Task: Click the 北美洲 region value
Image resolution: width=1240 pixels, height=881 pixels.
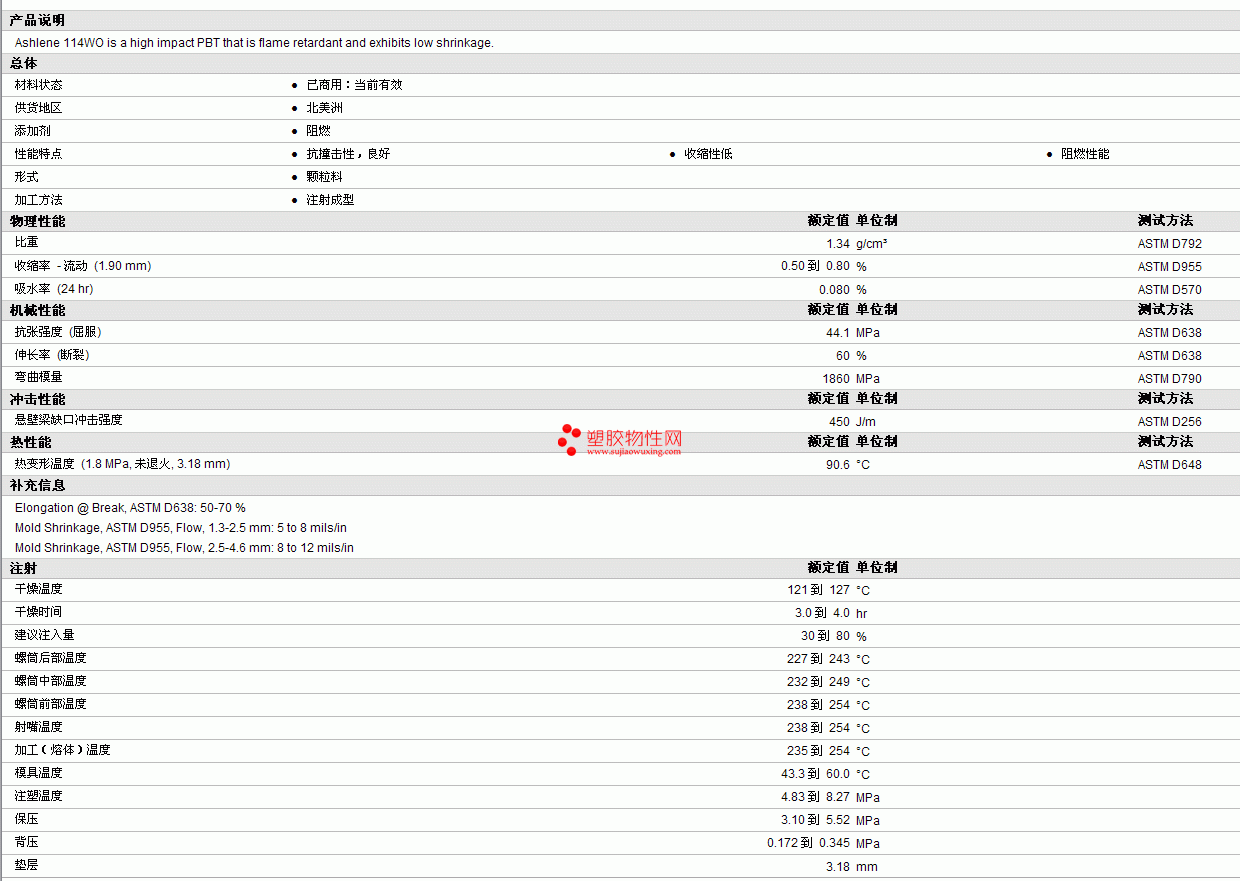Action: click(x=324, y=108)
